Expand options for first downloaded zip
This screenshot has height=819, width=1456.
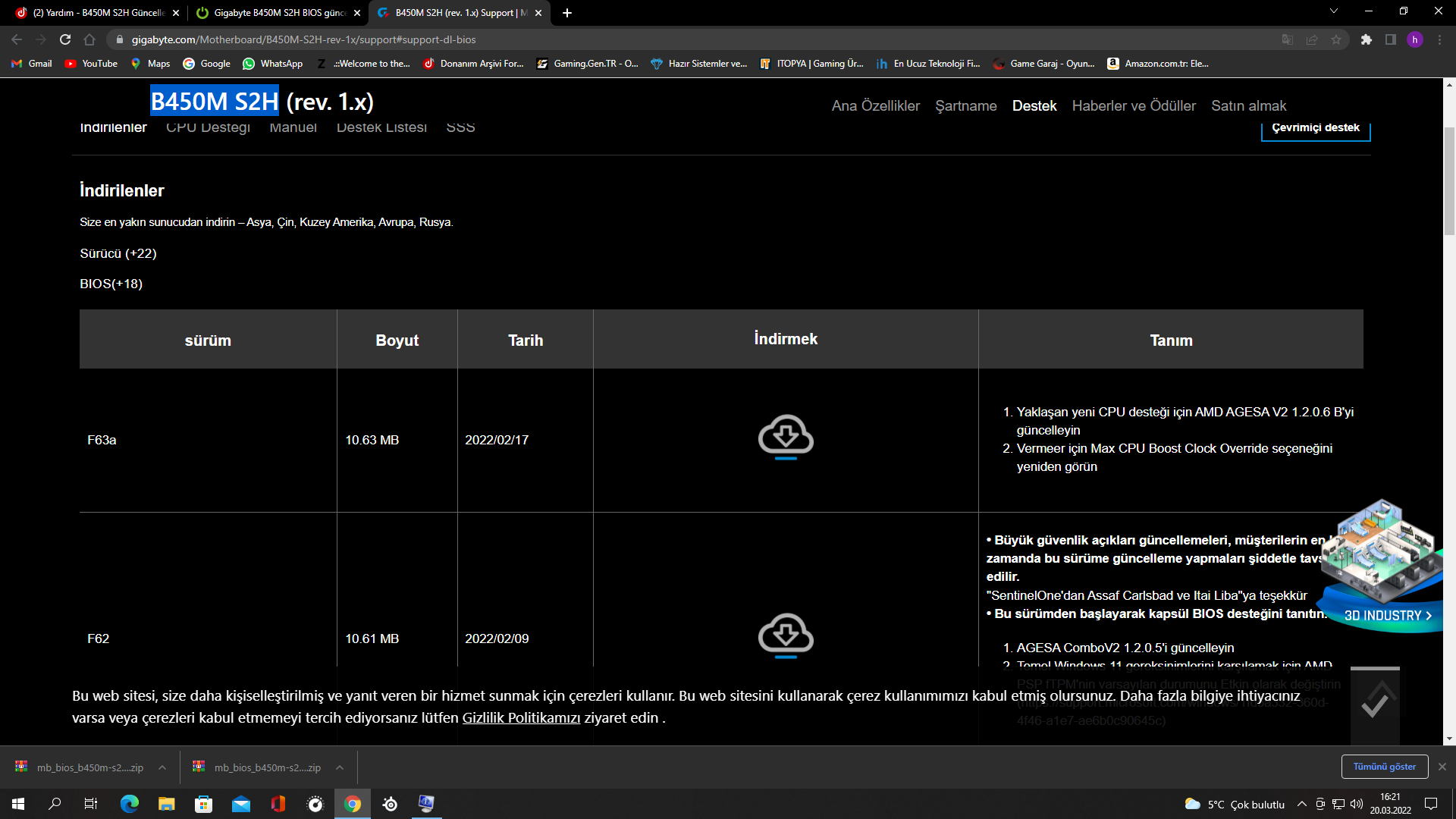[x=162, y=767]
